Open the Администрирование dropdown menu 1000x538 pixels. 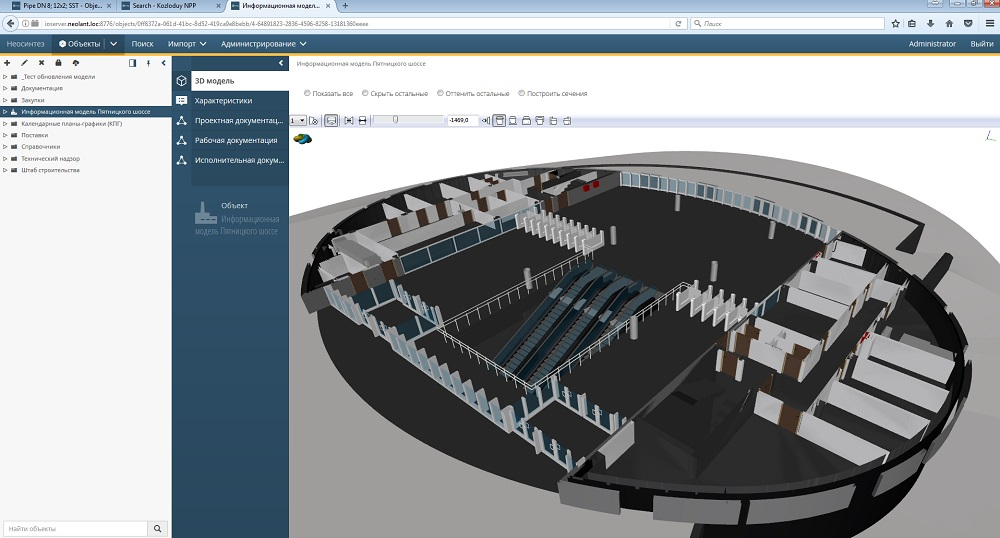[x=263, y=44]
